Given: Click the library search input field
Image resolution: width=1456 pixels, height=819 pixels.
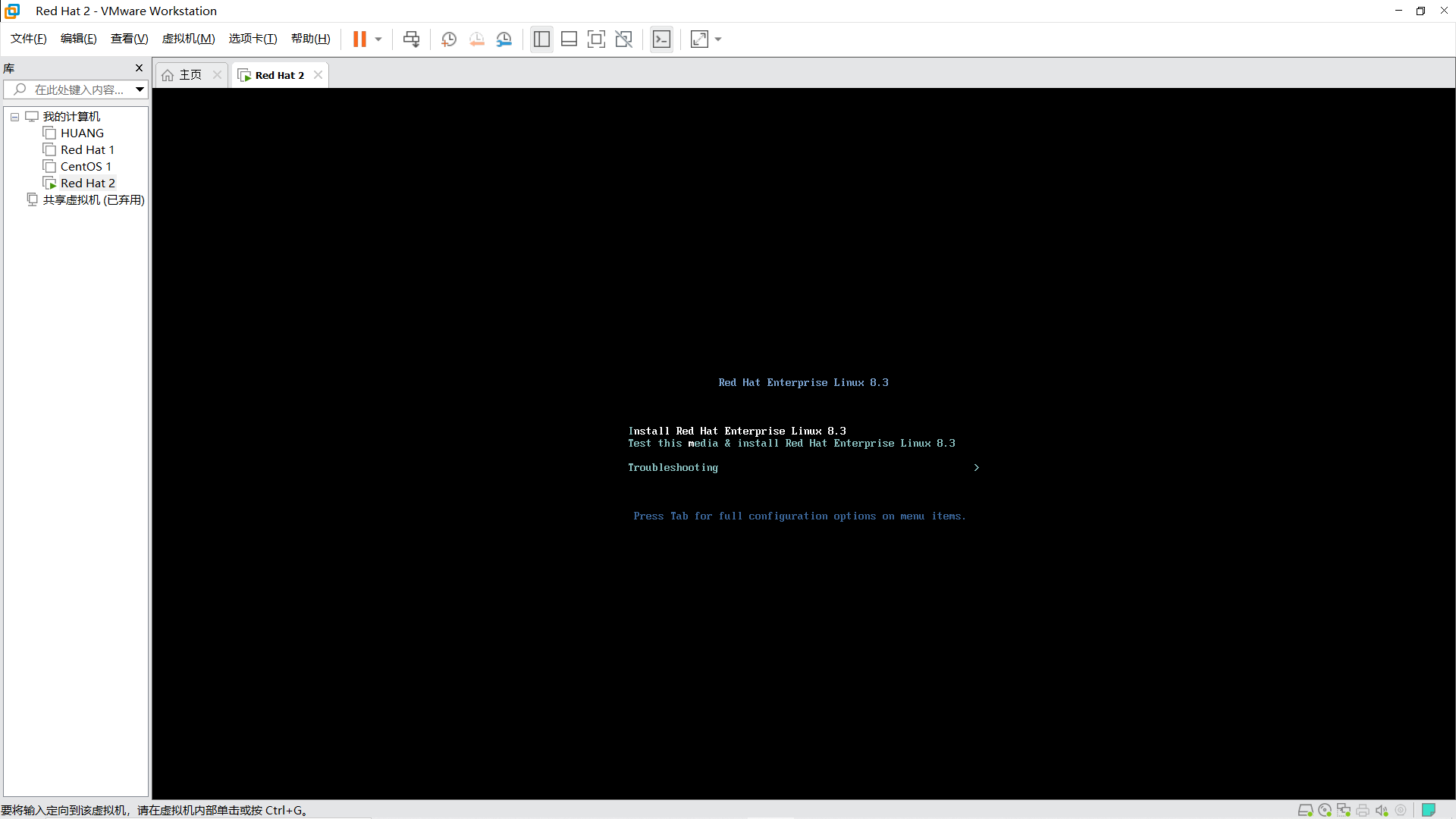Looking at the screenshot, I should click(76, 90).
